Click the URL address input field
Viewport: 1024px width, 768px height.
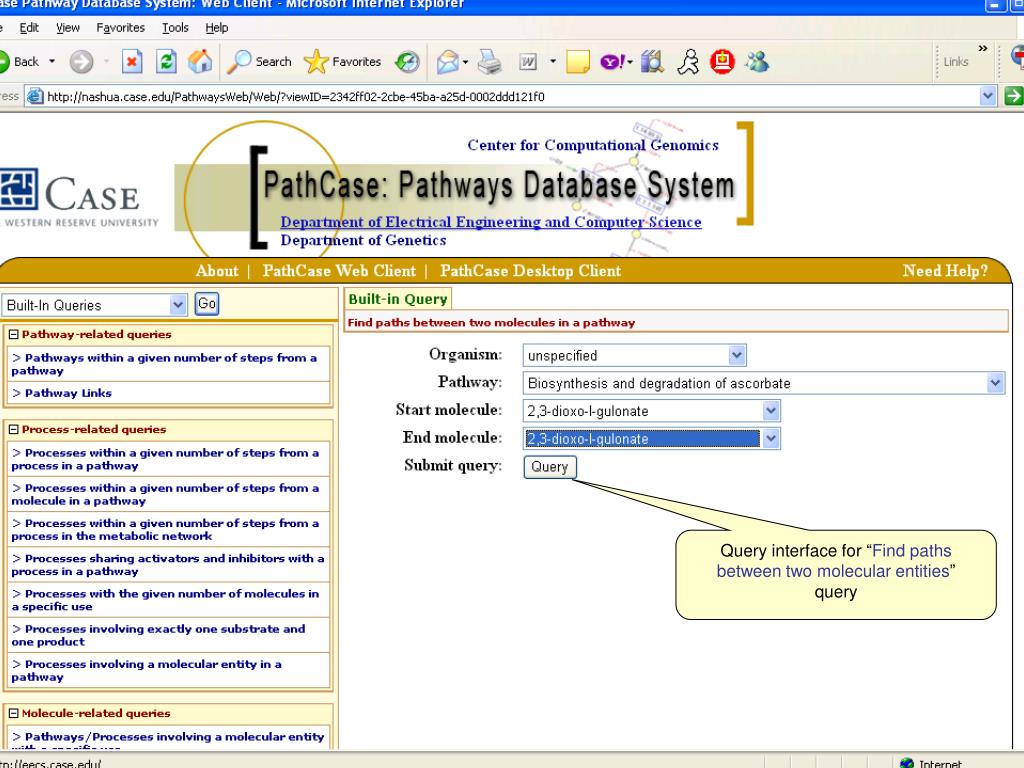coord(511,97)
